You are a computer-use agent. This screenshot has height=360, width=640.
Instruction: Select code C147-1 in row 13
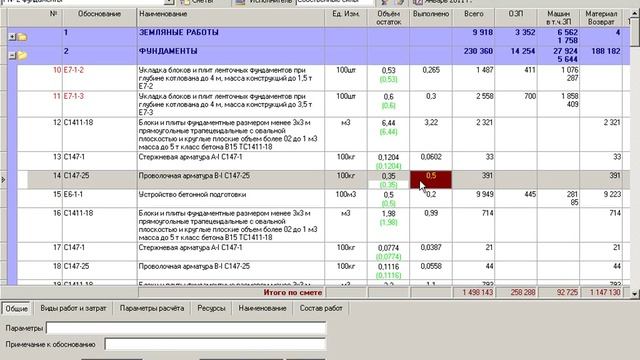[x=74, y=157]
